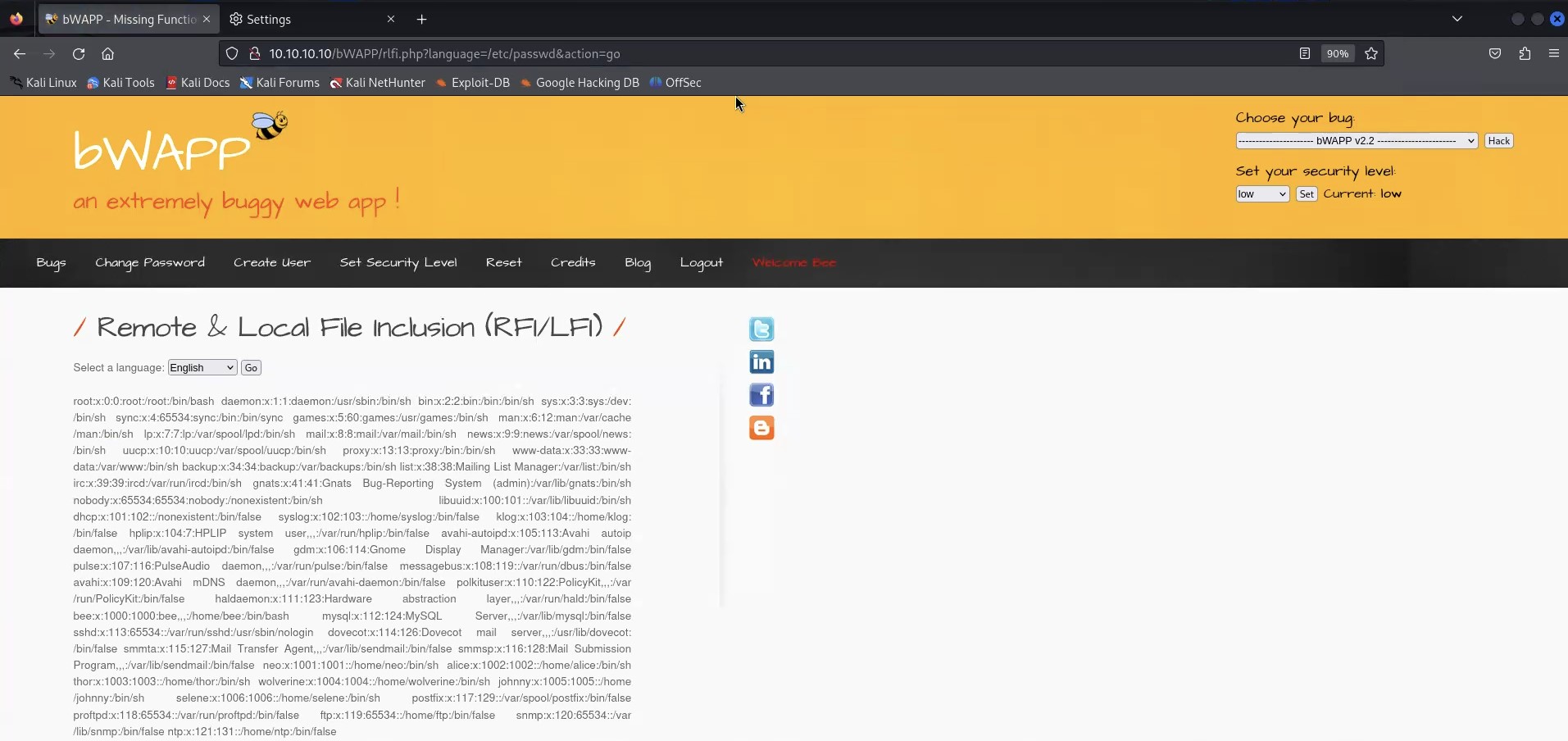
Task: Open the browser home page
Action: (x=107, y=53)
